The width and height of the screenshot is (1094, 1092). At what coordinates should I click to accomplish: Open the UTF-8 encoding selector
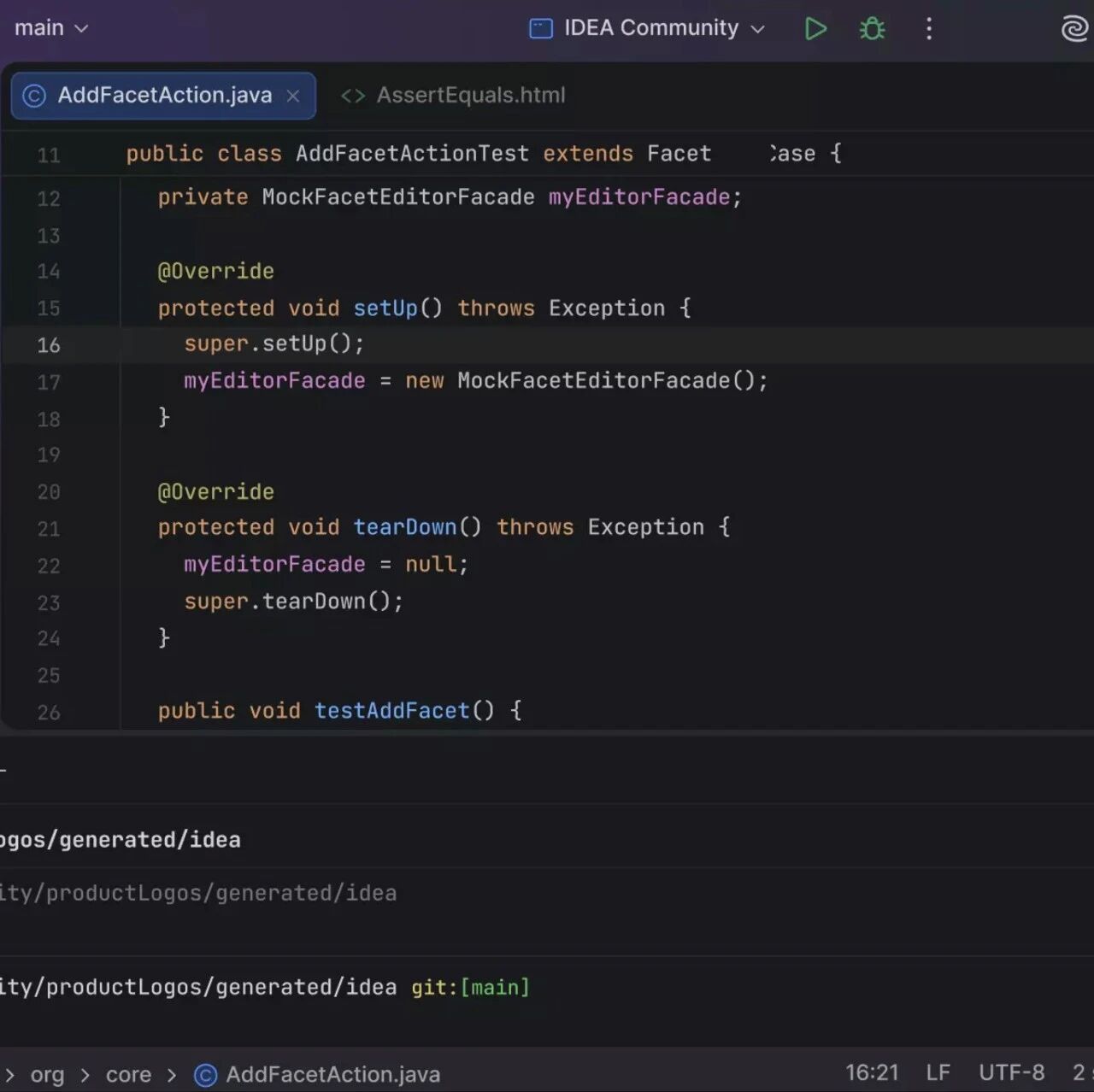[1011, 1073]
